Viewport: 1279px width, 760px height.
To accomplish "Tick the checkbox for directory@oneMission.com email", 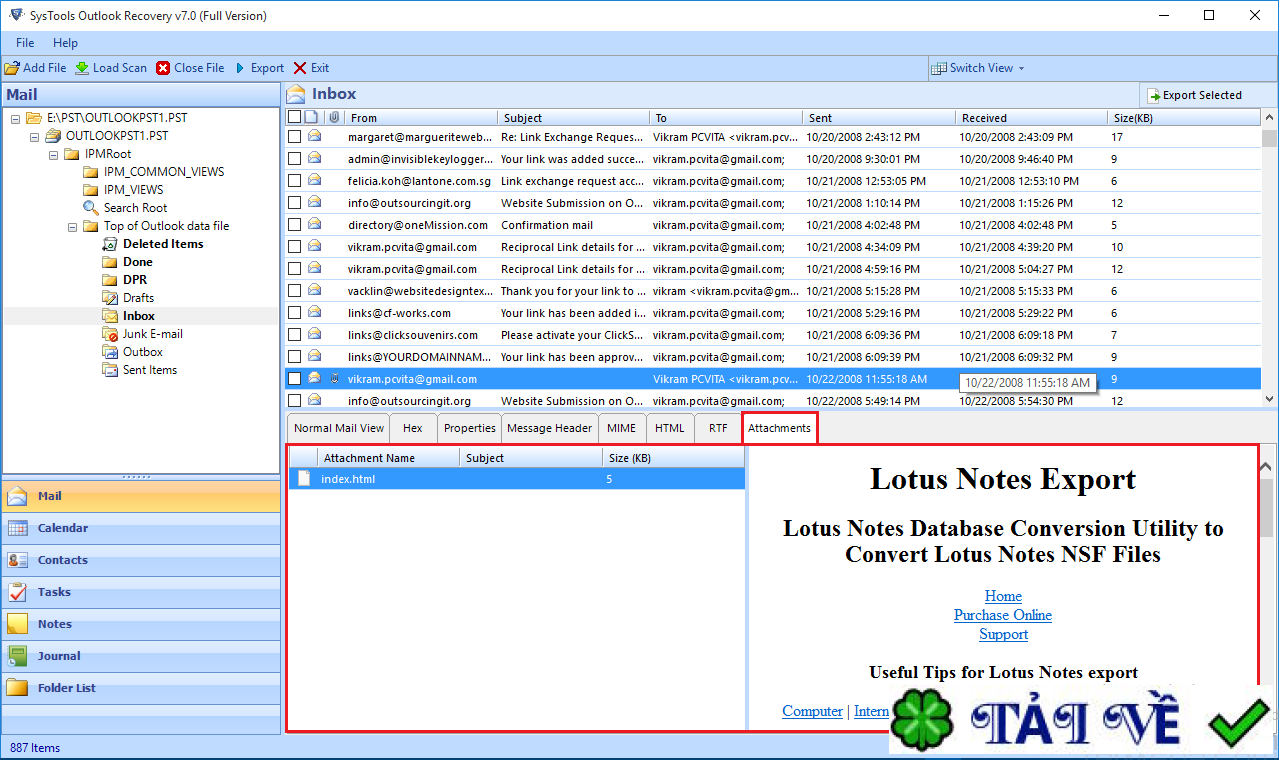I will point(295,225).
